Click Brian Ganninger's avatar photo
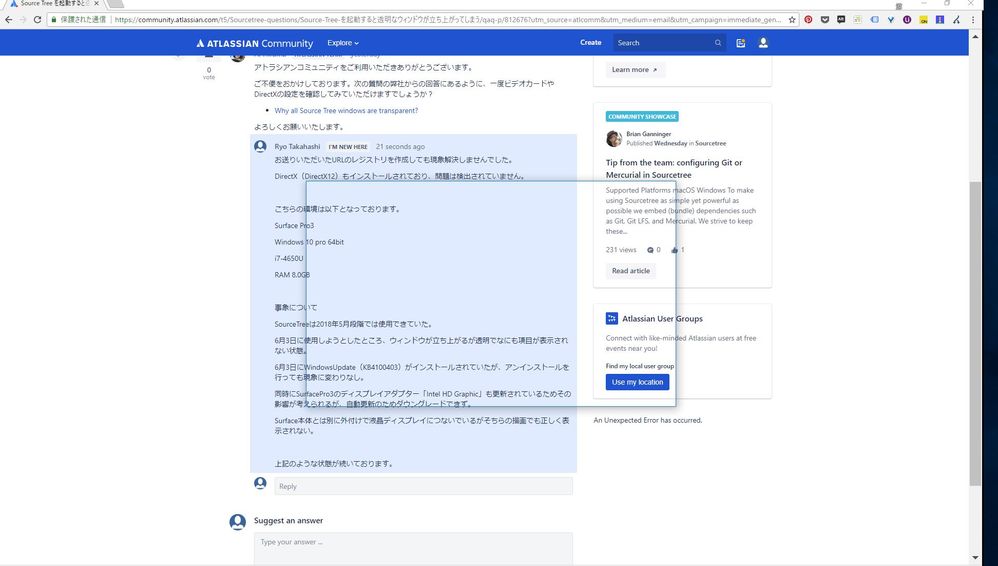The height and width of the screenshot is (566, 998). [614, 138]
